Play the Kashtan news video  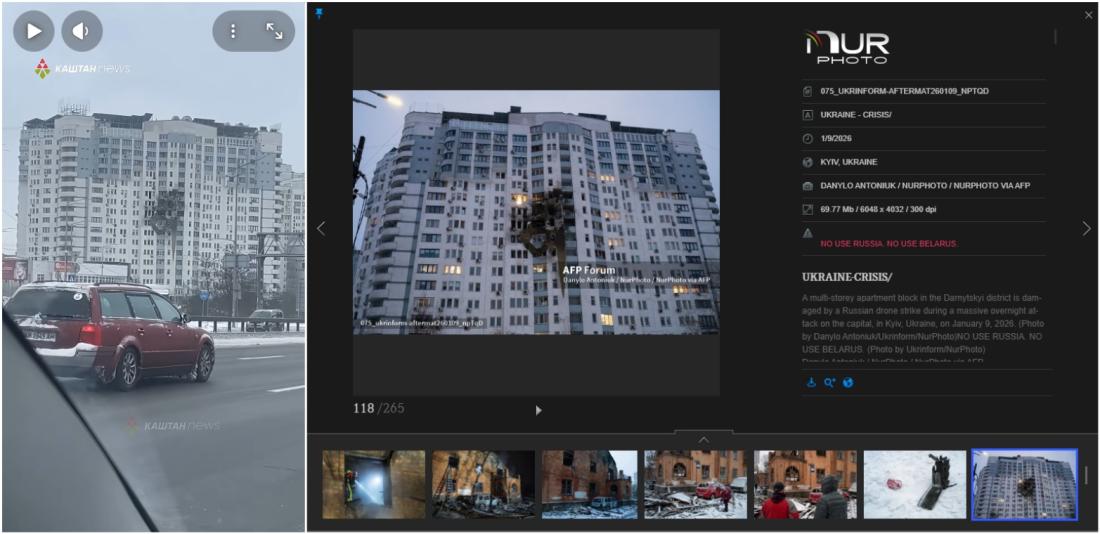[x=34, y=31]
